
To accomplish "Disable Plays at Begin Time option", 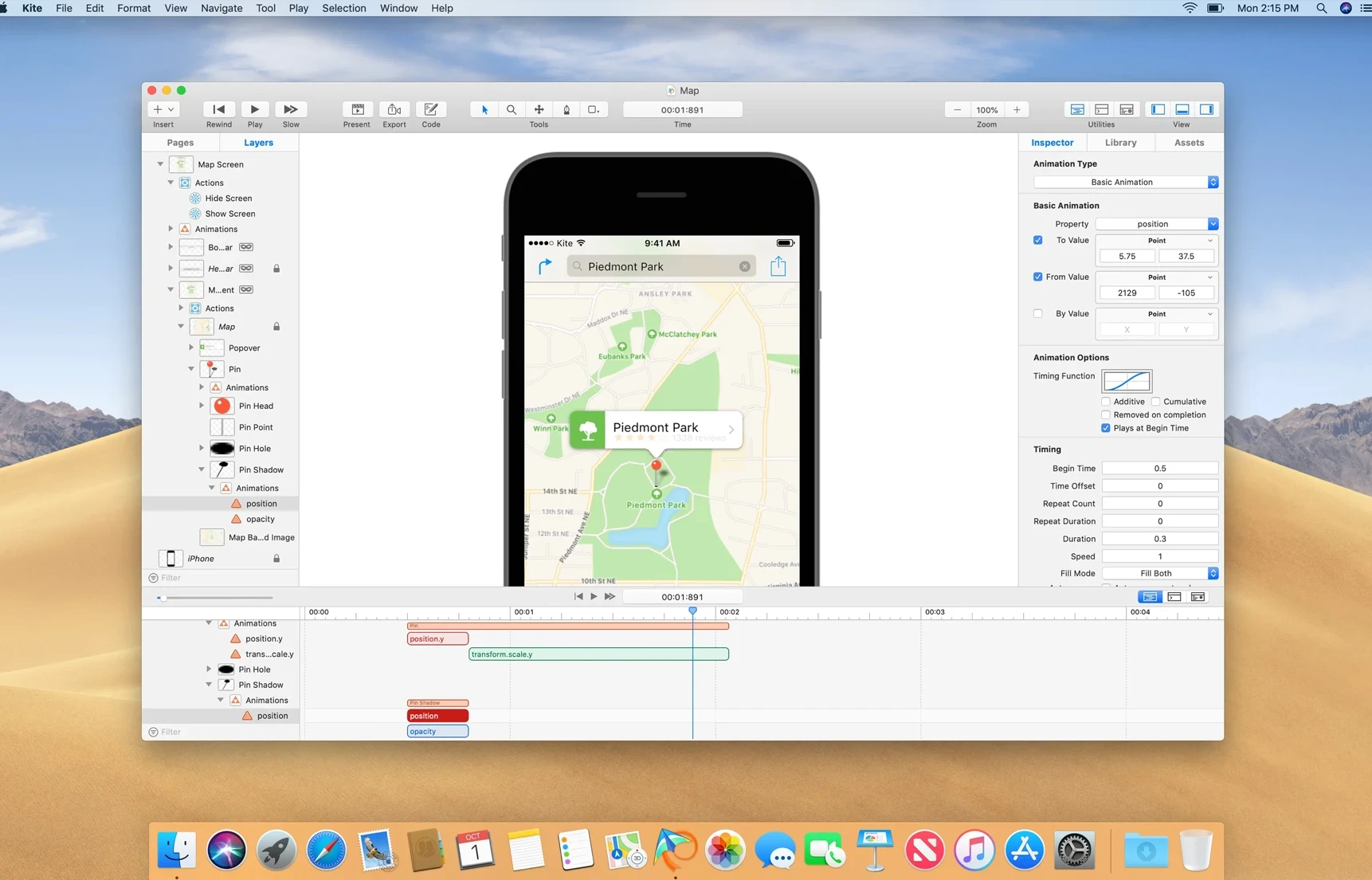I will point(1106,428).
